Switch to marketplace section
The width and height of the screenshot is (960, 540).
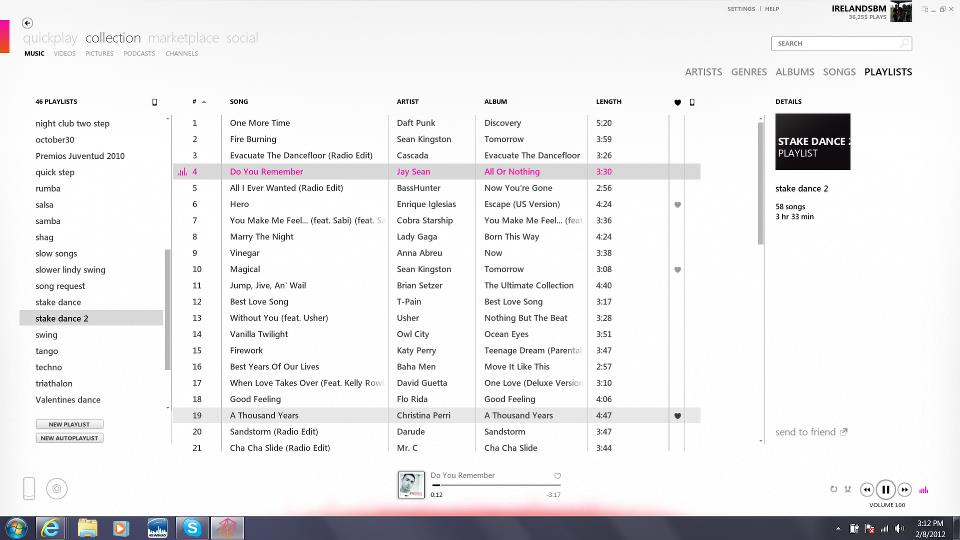click(184, 38)
